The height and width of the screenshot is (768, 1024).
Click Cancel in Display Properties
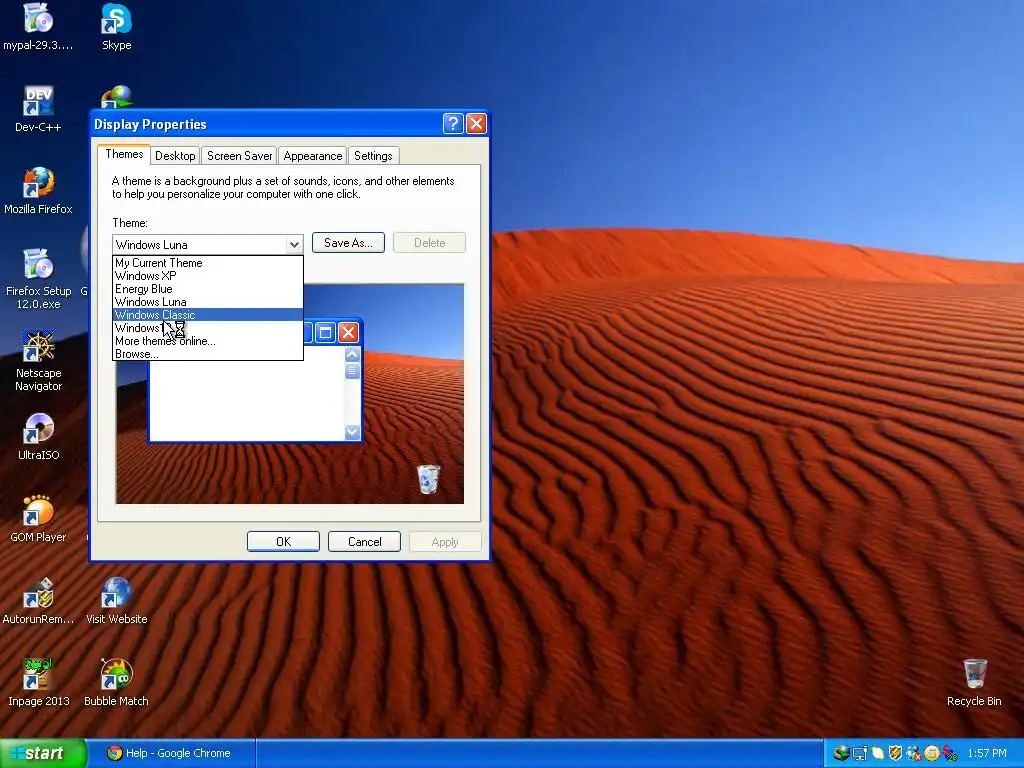point(364,541)
